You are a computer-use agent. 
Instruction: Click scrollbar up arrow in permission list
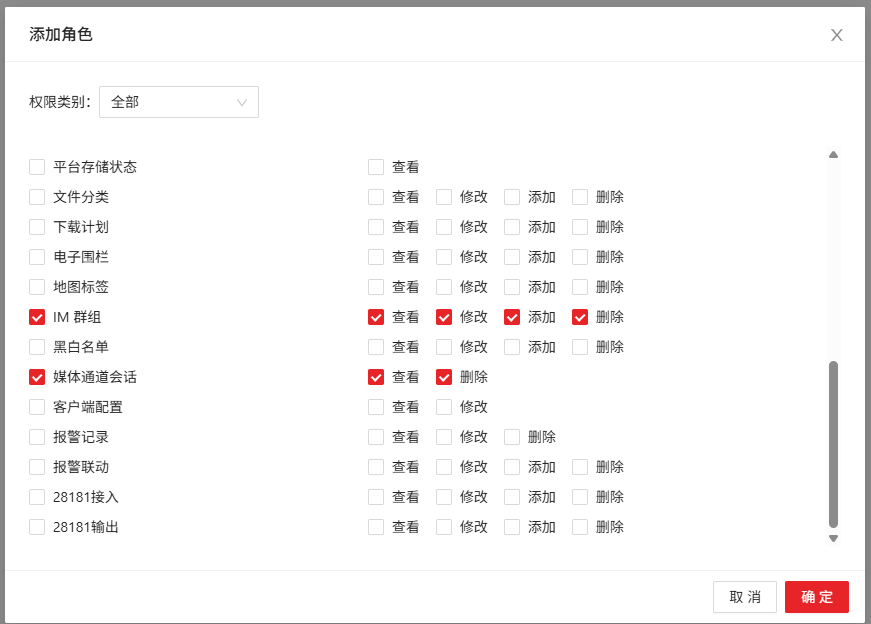coord(833,155)
